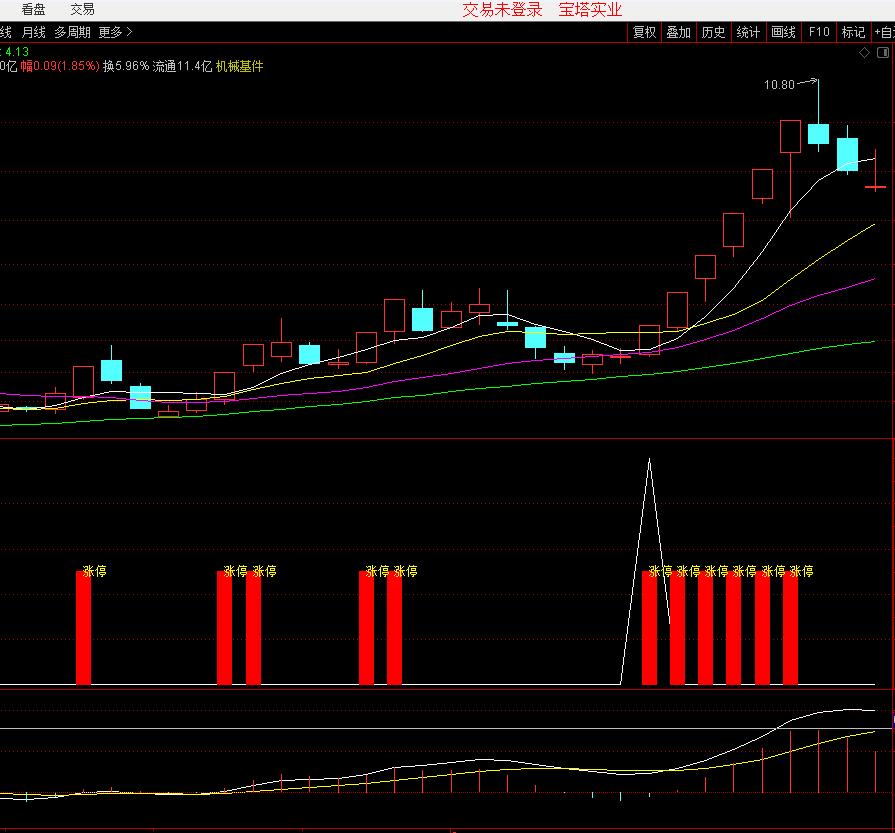Open 历史 history view

[713, 32]
